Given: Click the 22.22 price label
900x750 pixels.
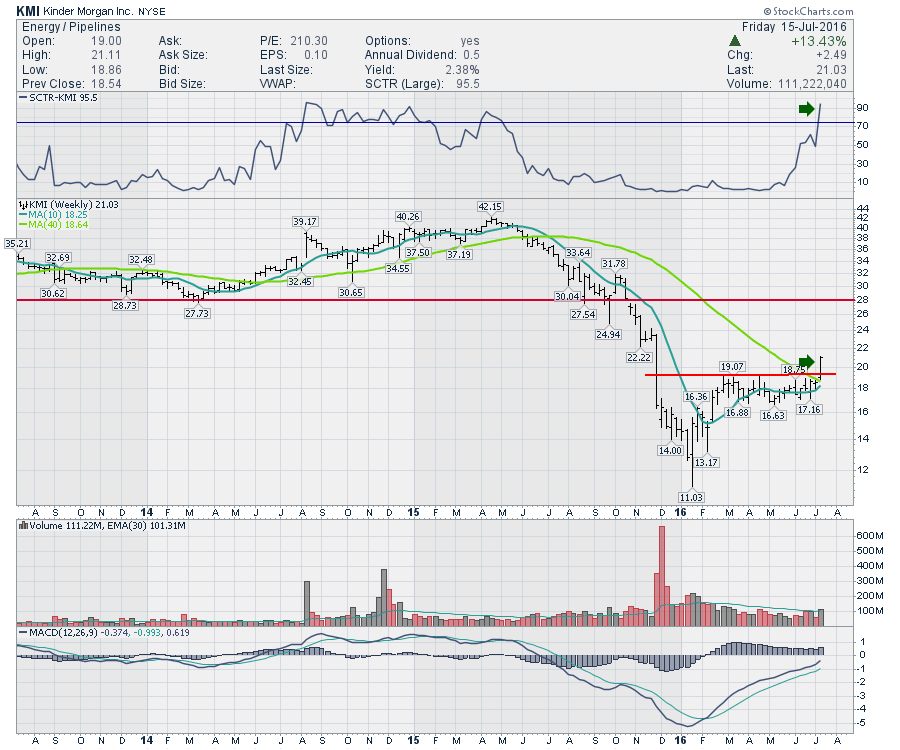Looking at the screenshot, I should (639, 357).
